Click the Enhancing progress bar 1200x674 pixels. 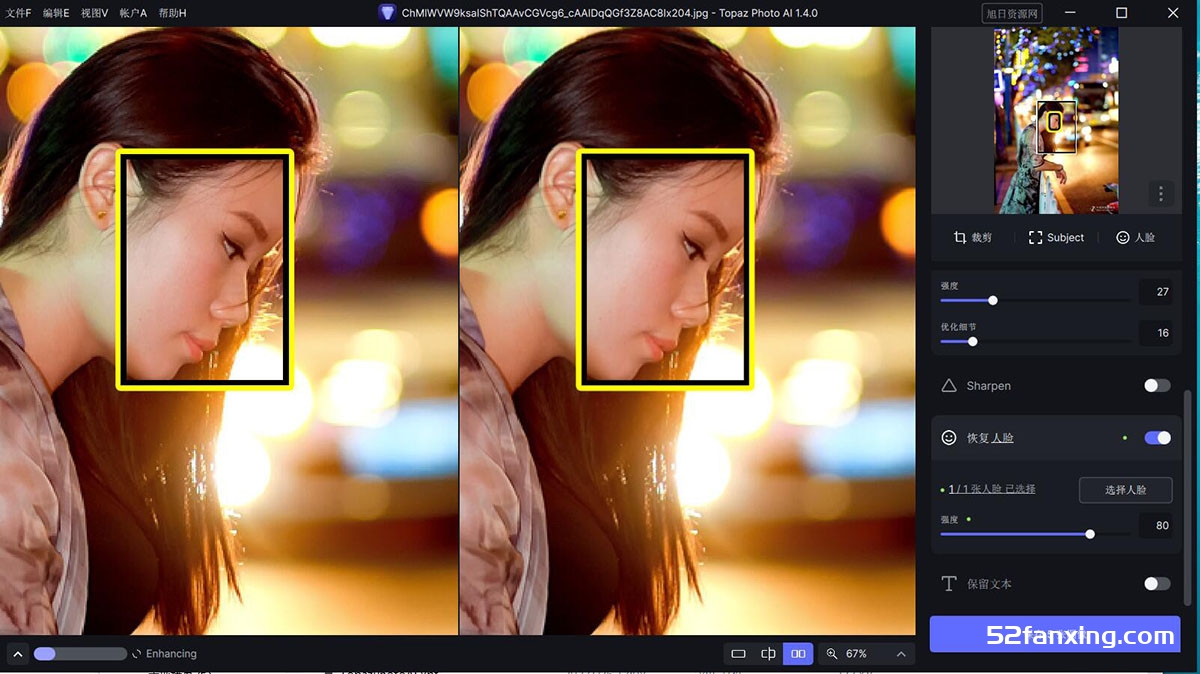coord(80,654)
